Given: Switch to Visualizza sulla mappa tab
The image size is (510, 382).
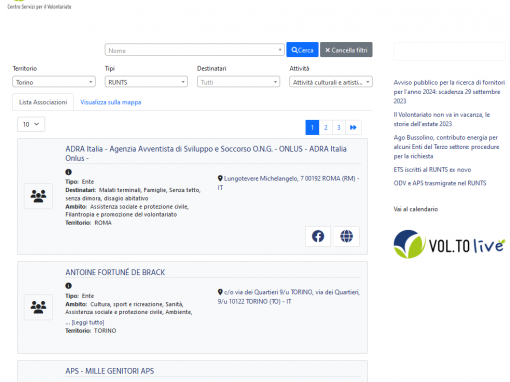Looking at the screenshot, I should tap(111, 102).
